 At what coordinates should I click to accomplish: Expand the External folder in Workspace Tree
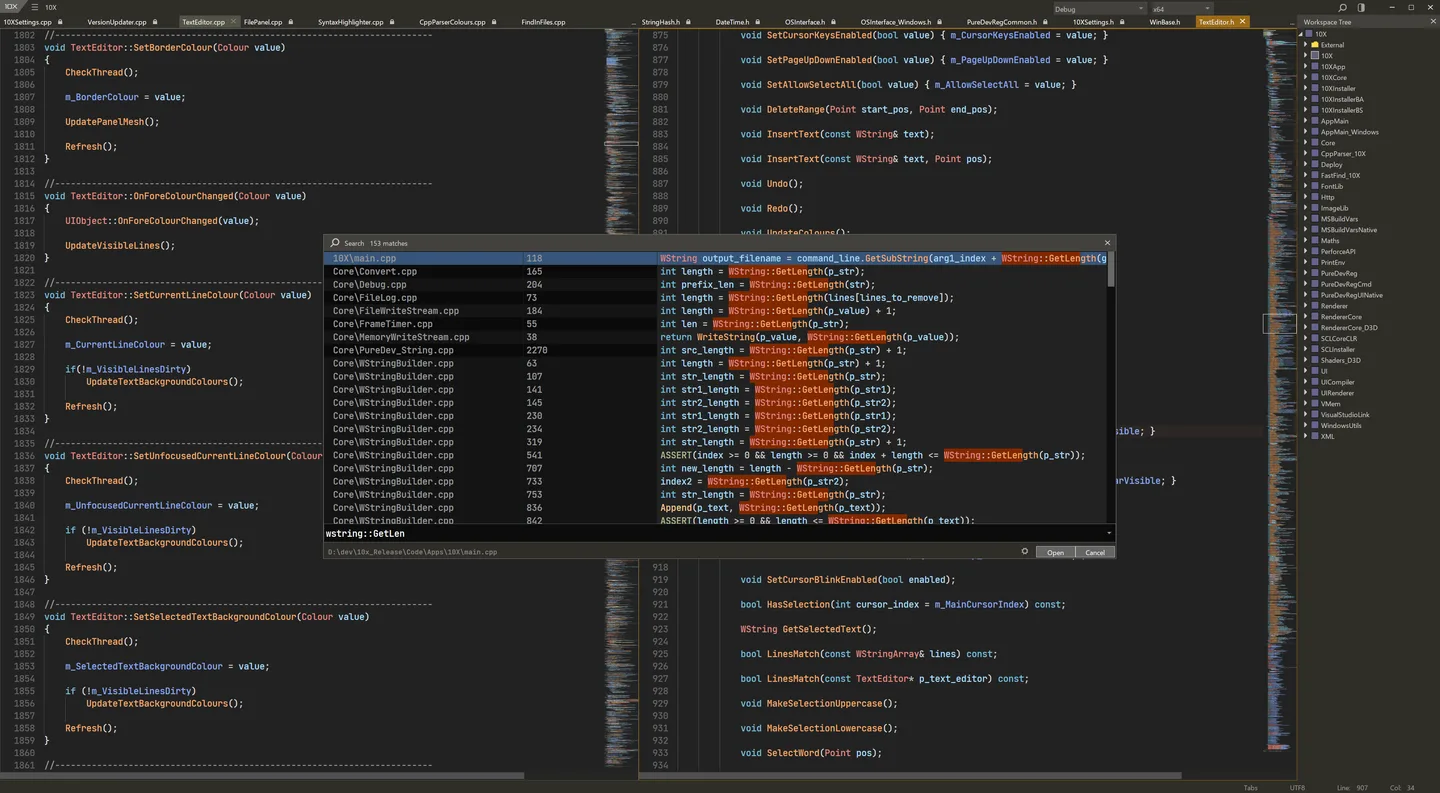pos(1306,45)
